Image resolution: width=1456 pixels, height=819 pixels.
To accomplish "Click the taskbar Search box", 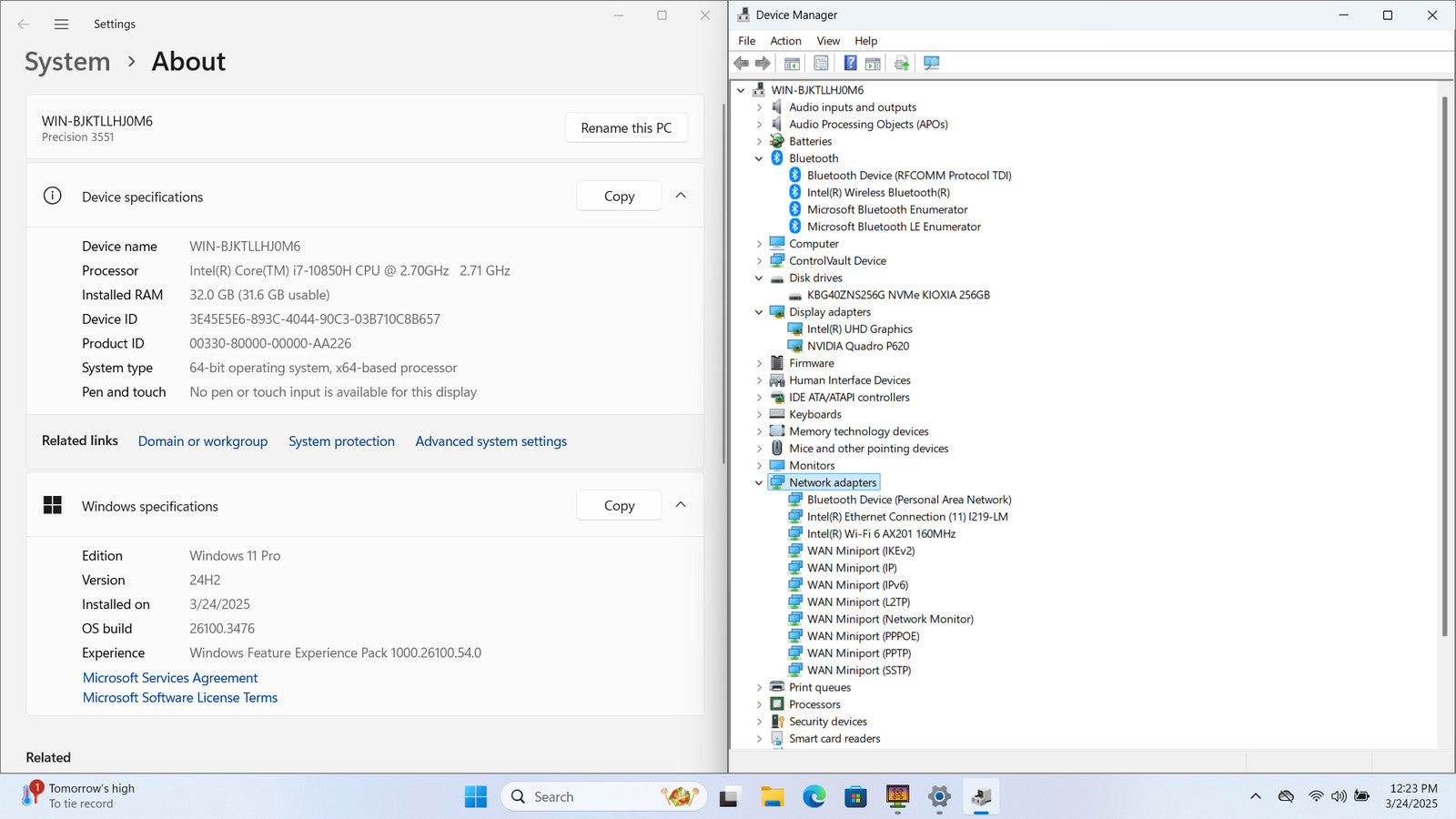I will [x=603, y=796].
